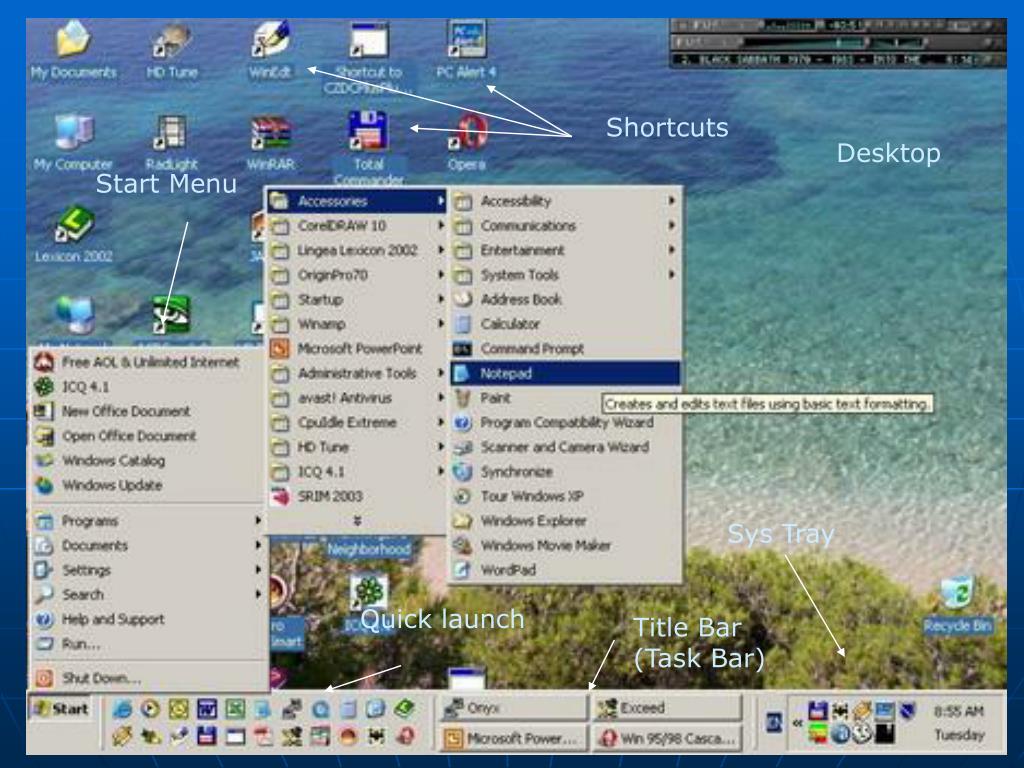Expand the Entertainment submenu

pyautogui.click(x=565, y=250)
